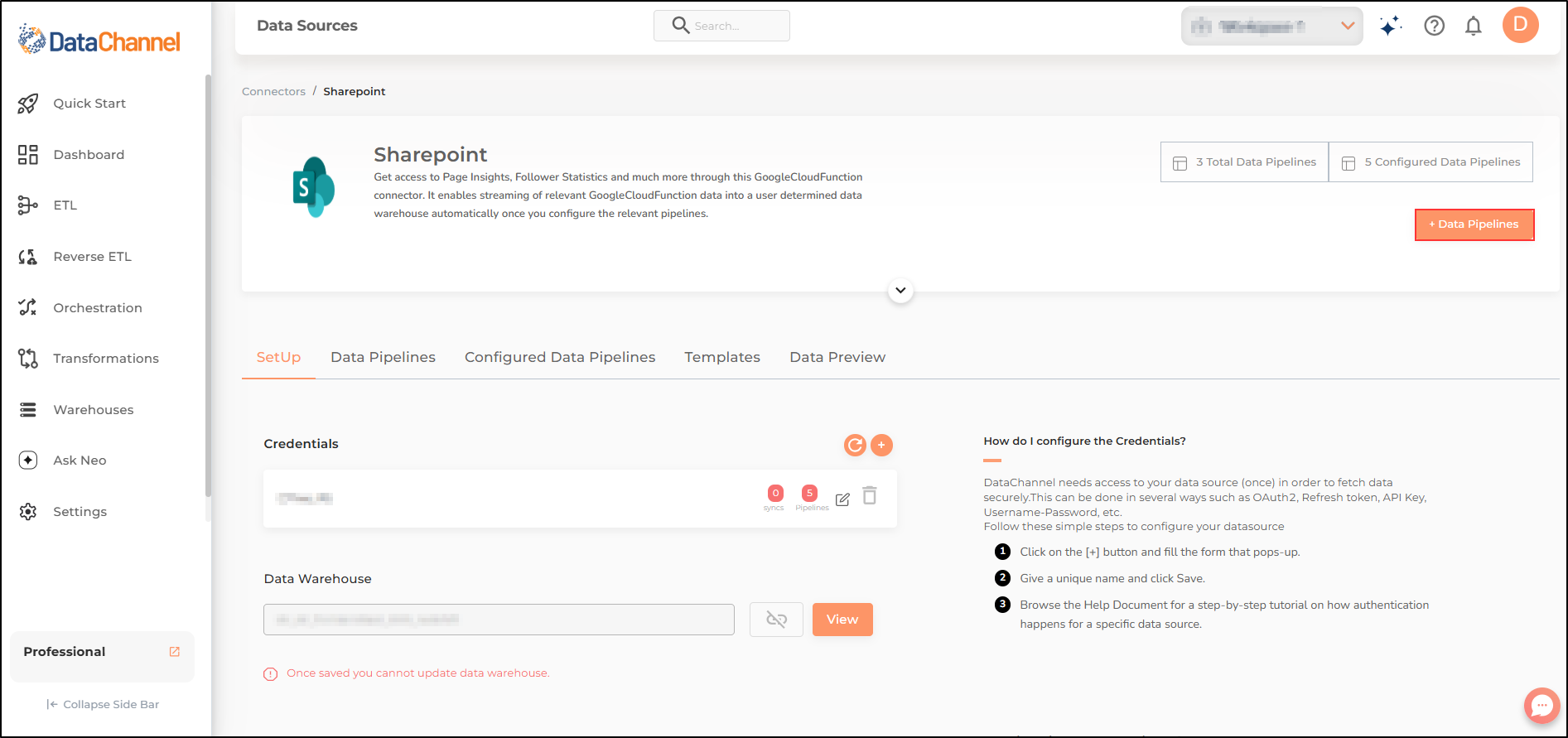Add new credential plus icon
Viewport: 1568px width, 738px height.
point(881,445)
